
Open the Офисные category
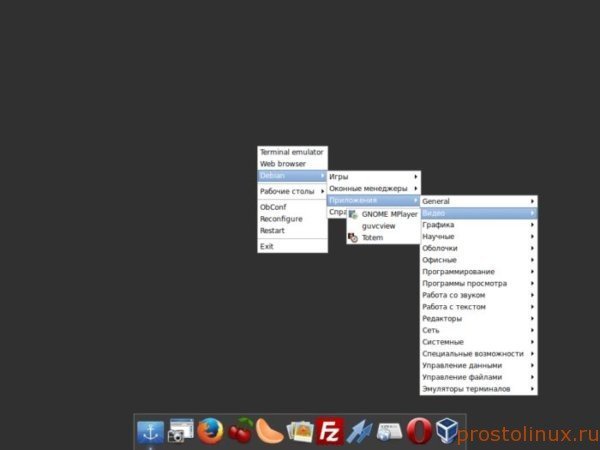point(478,260)
